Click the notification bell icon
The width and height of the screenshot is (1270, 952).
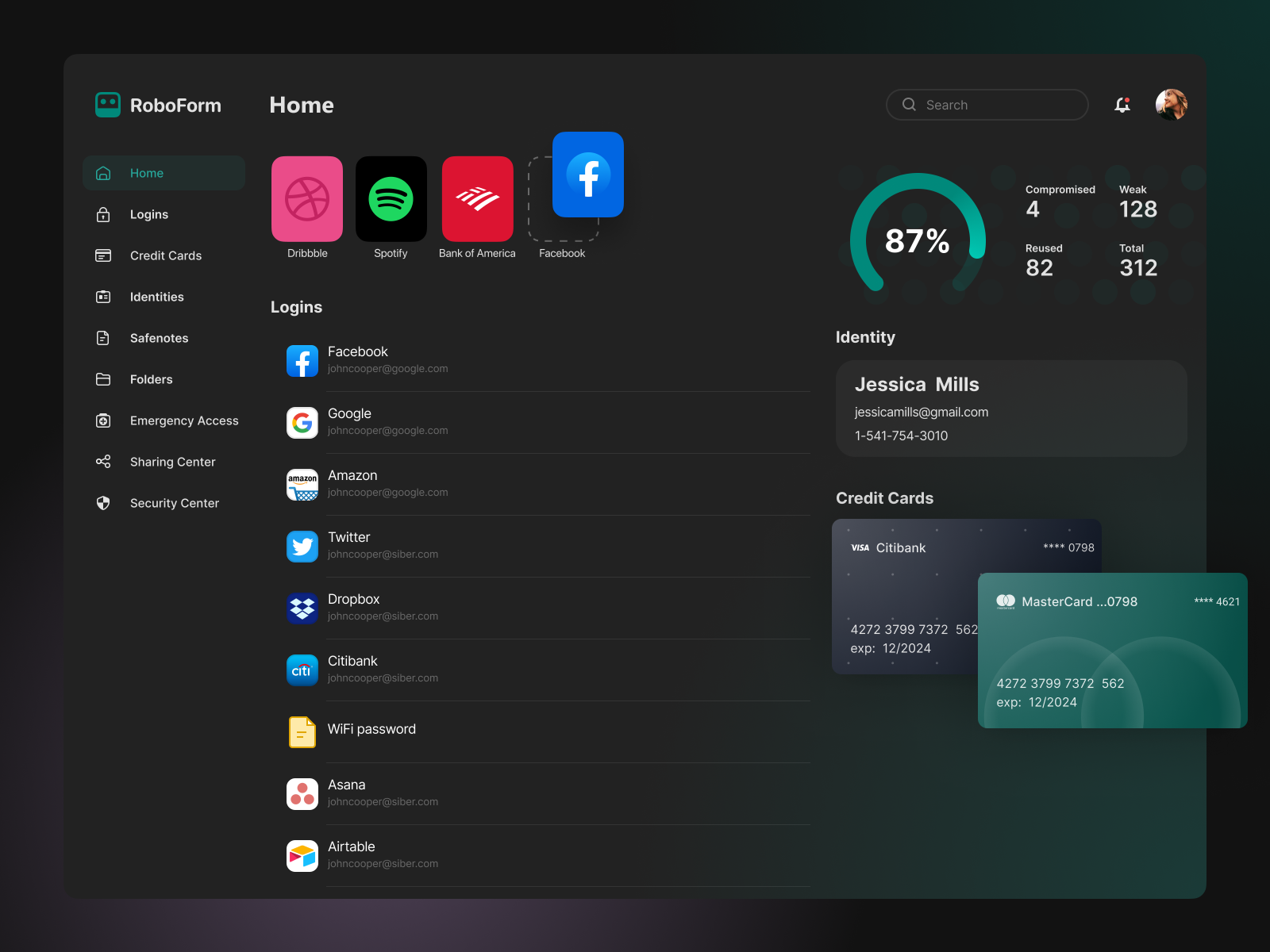(x=1122, y=105)
